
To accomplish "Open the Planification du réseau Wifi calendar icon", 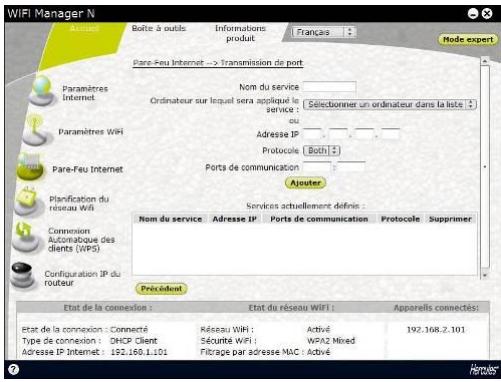I will (x=27, y=201).
